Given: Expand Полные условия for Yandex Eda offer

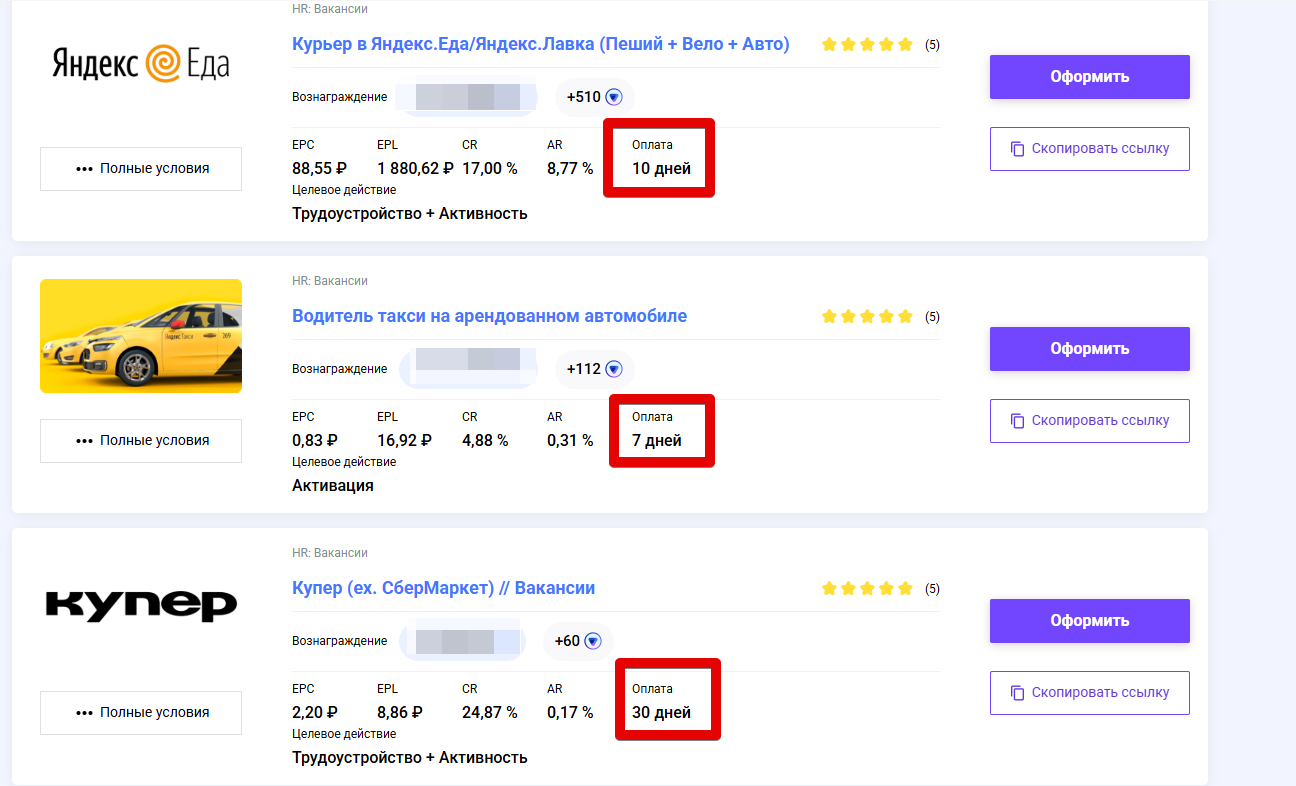Looking at the screenshot, I should [141, 169].
